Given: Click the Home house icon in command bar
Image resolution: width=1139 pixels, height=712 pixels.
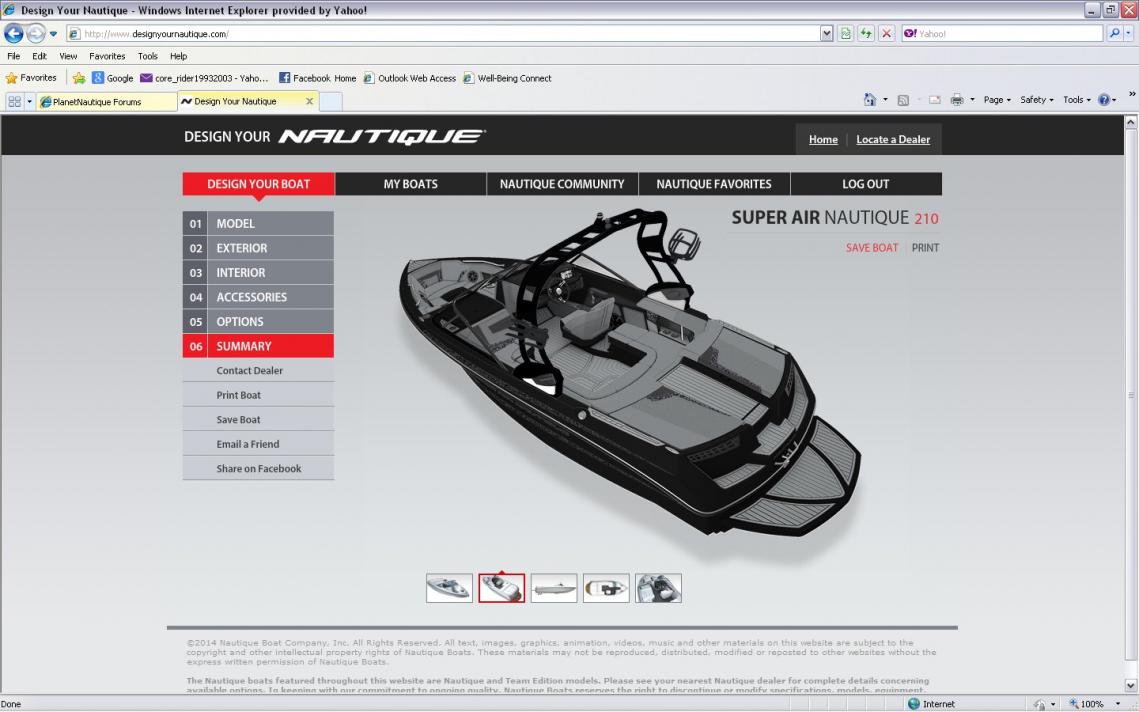Looking at the screenshot, I should pos(870,100).
